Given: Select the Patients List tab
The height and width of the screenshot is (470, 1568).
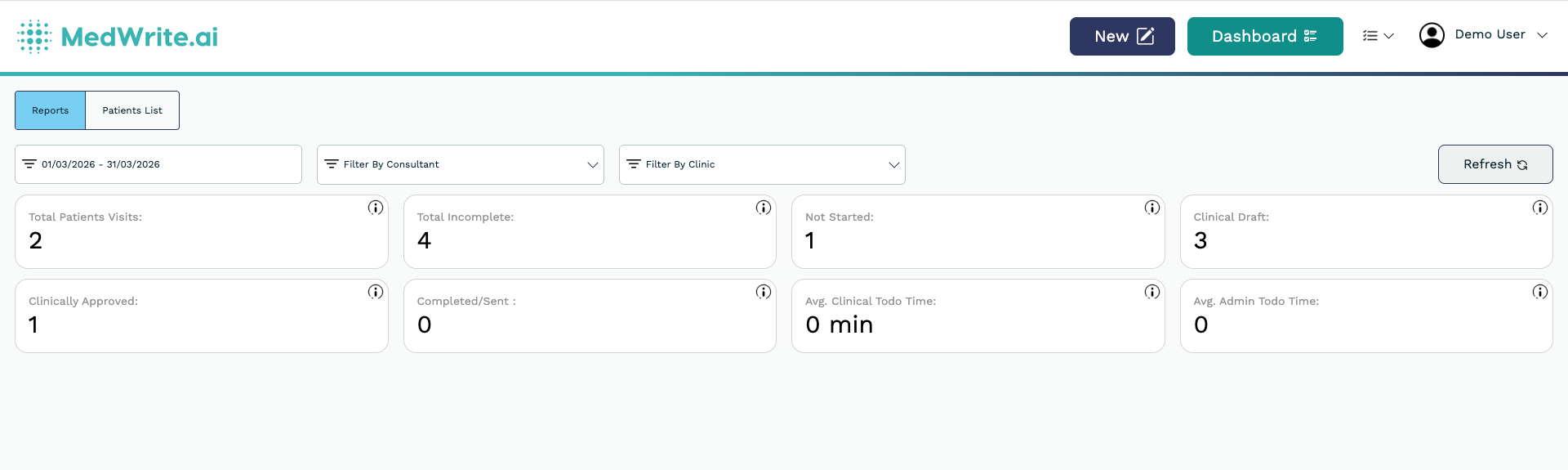Looking at the screenshot, I should tap(132, 110).
